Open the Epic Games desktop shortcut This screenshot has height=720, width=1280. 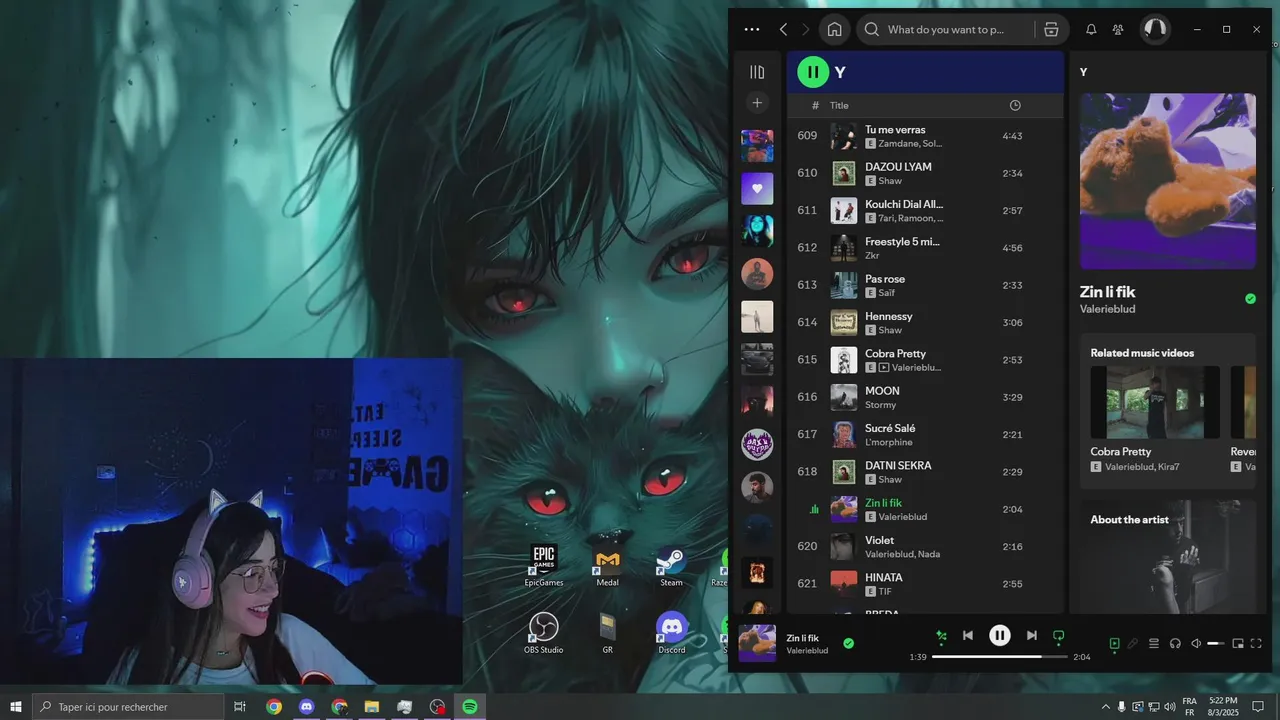pos(544,565)
